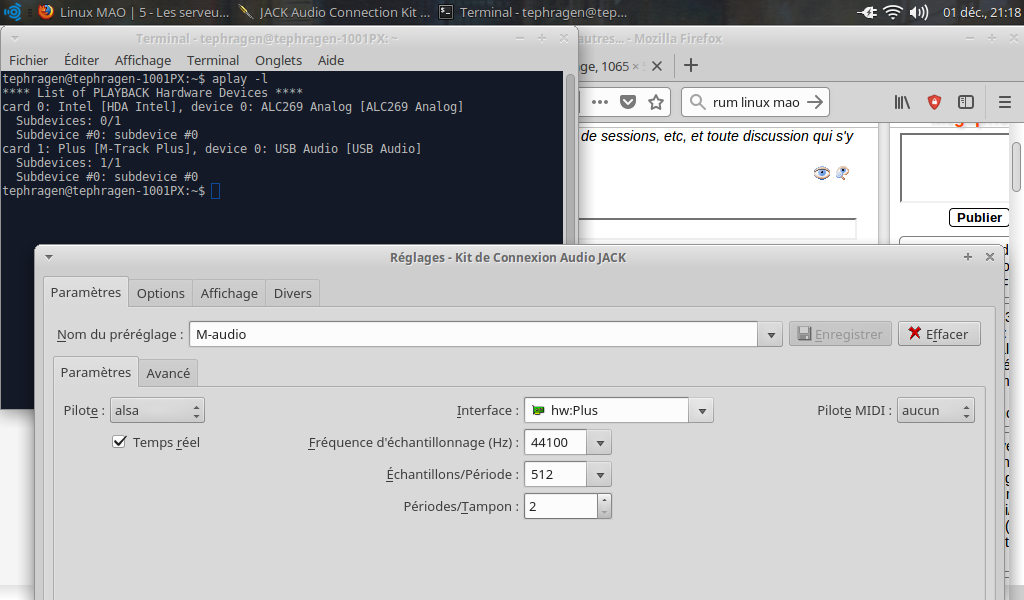Close the JACK Réglages window
The image size is (1024, 600).
989,257
